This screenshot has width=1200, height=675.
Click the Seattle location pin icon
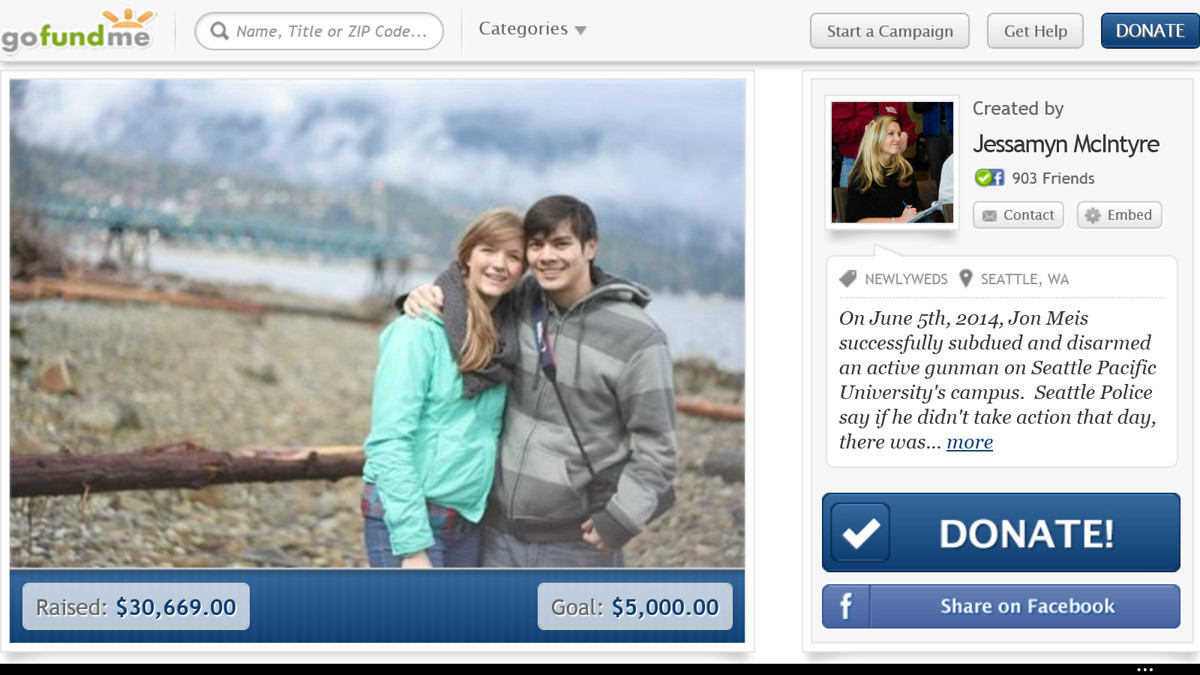(965, 279)
